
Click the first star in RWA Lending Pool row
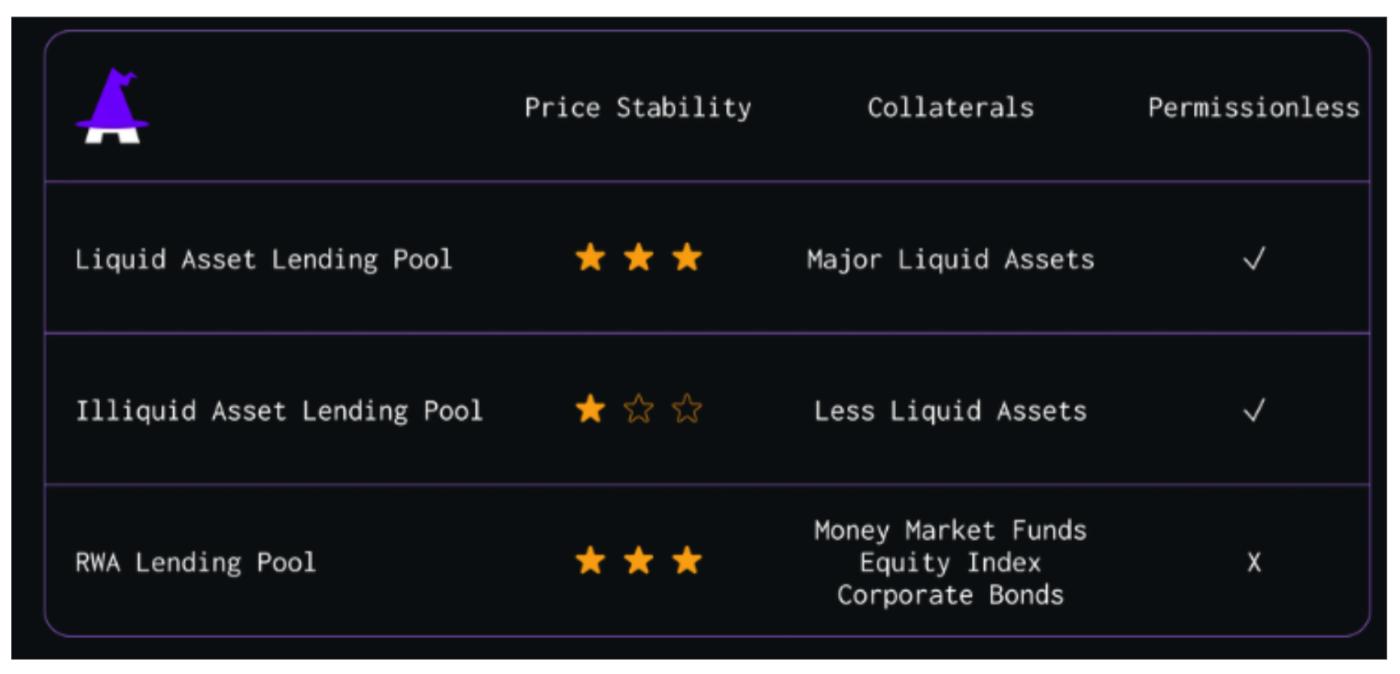click(590, 561)
